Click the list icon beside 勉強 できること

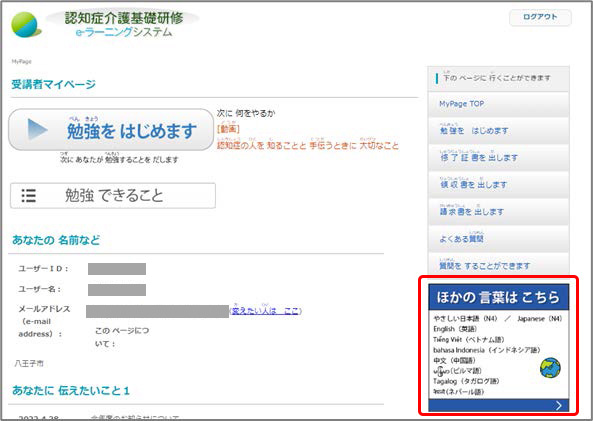click(x=29, y=196)
